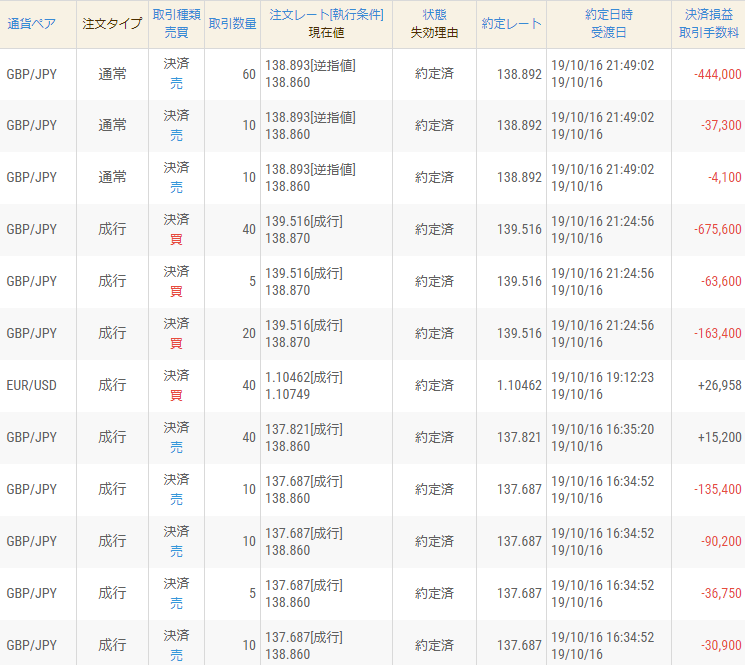This screenshot has width=745, height=665.
Task: Click 通常 order type in -37,300 row
Action: 112,125
